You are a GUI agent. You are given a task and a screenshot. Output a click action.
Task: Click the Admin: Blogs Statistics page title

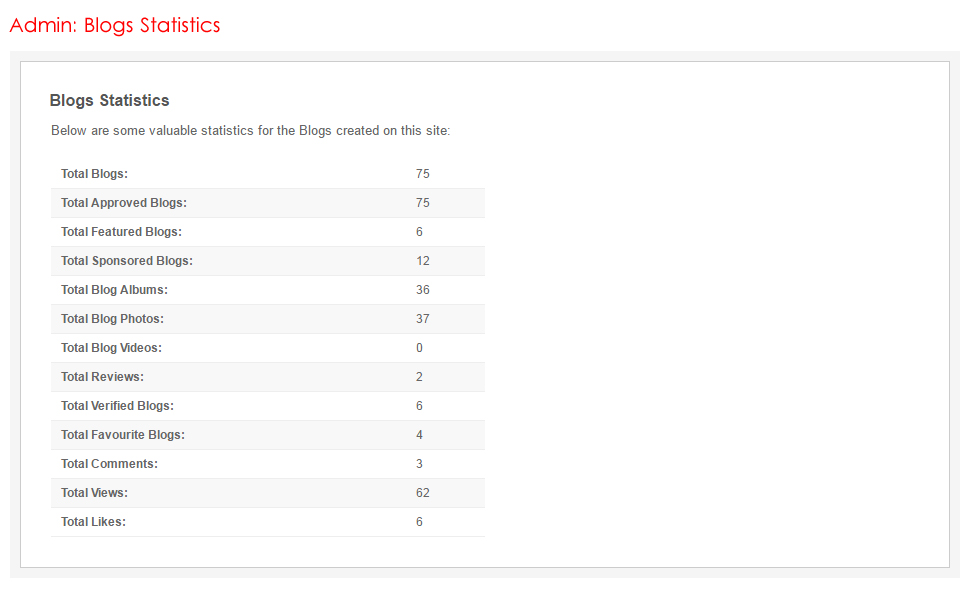click(115, 26)
